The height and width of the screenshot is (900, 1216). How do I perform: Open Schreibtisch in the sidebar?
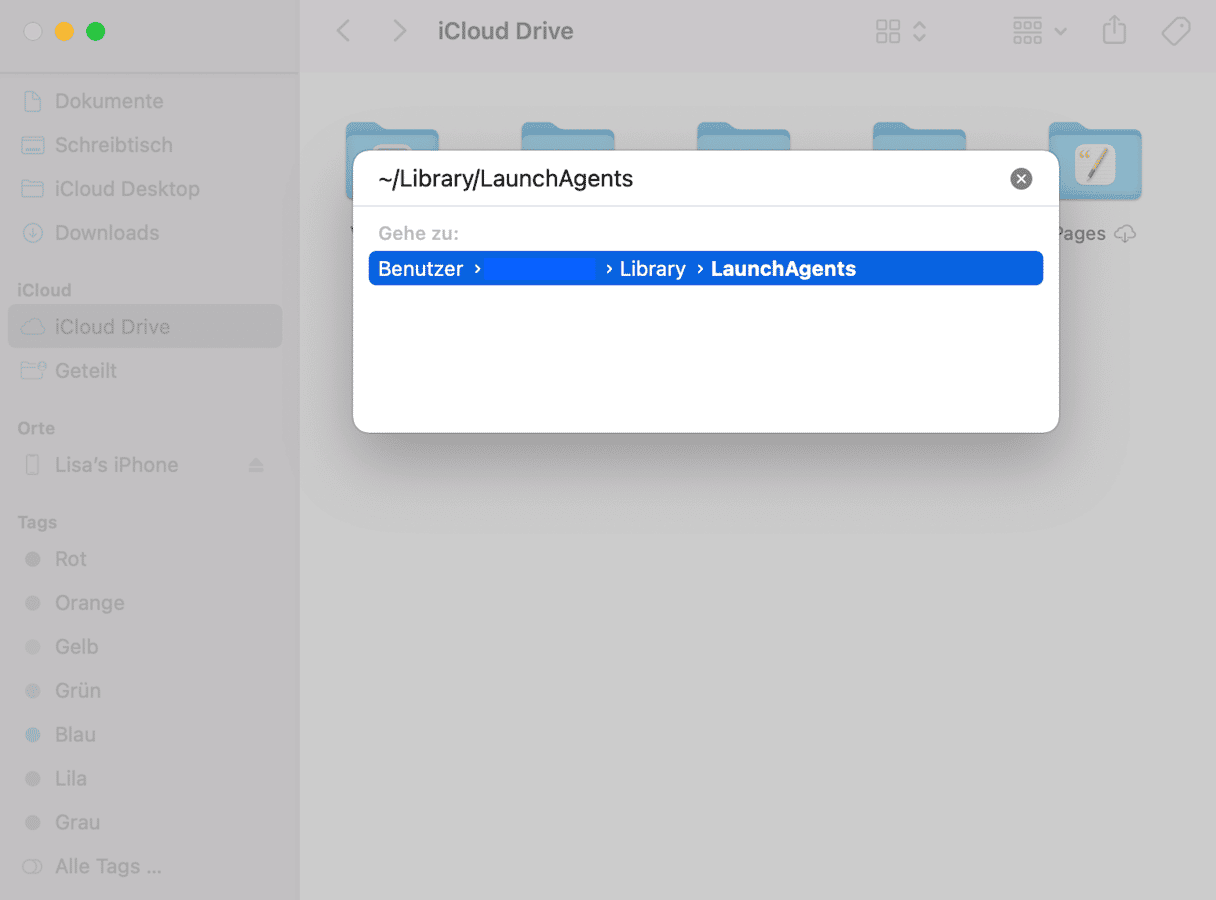pyautogui.click(x=145, y=145)
